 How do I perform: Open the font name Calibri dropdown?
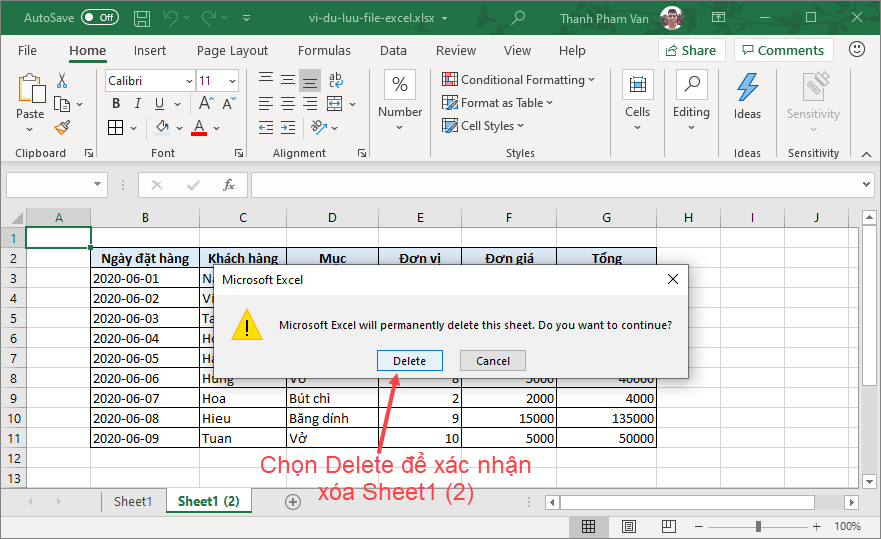tap(189, 81)
